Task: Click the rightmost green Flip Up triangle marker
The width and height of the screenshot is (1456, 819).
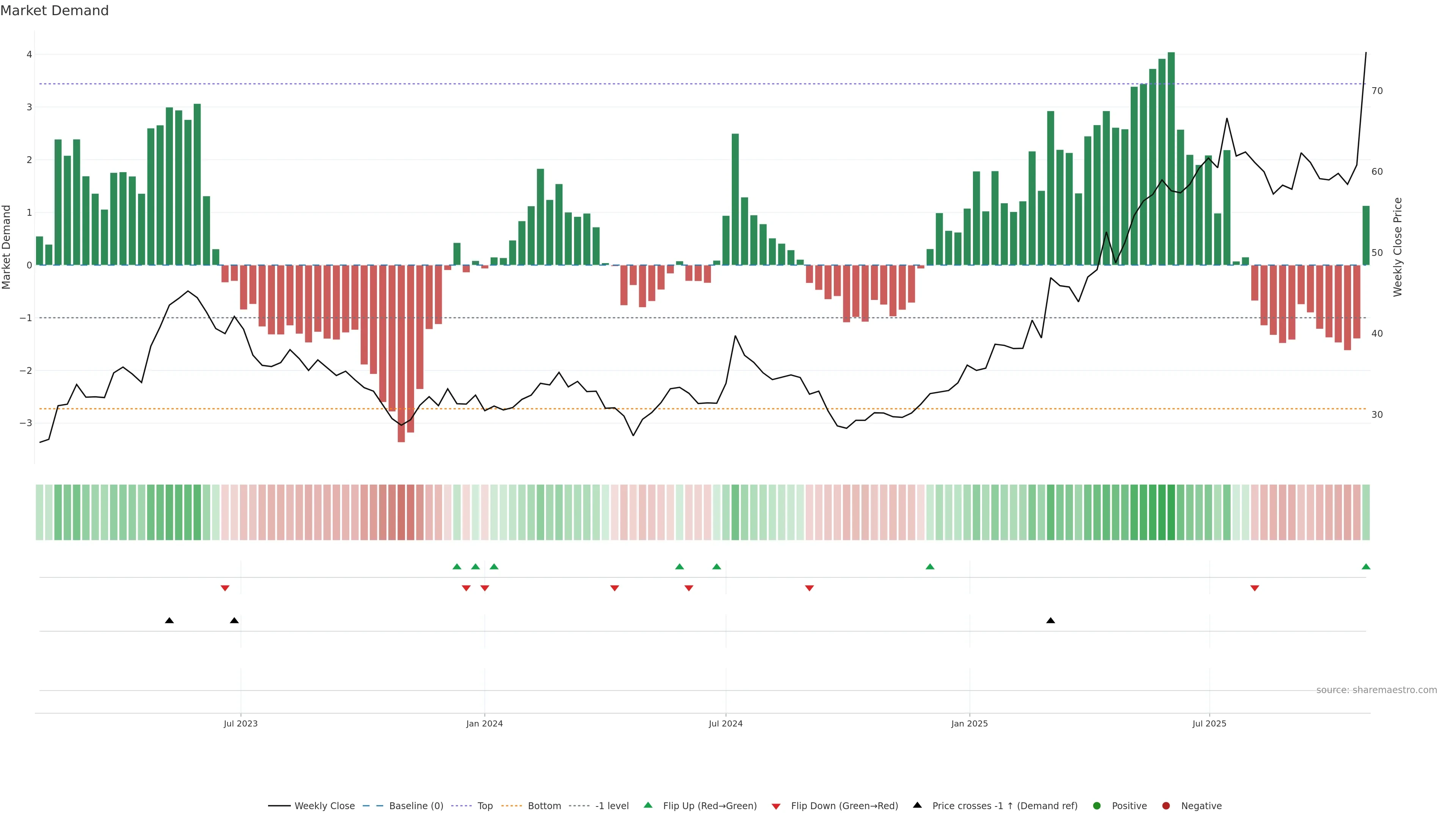Action: click(x=1365, y=567)
